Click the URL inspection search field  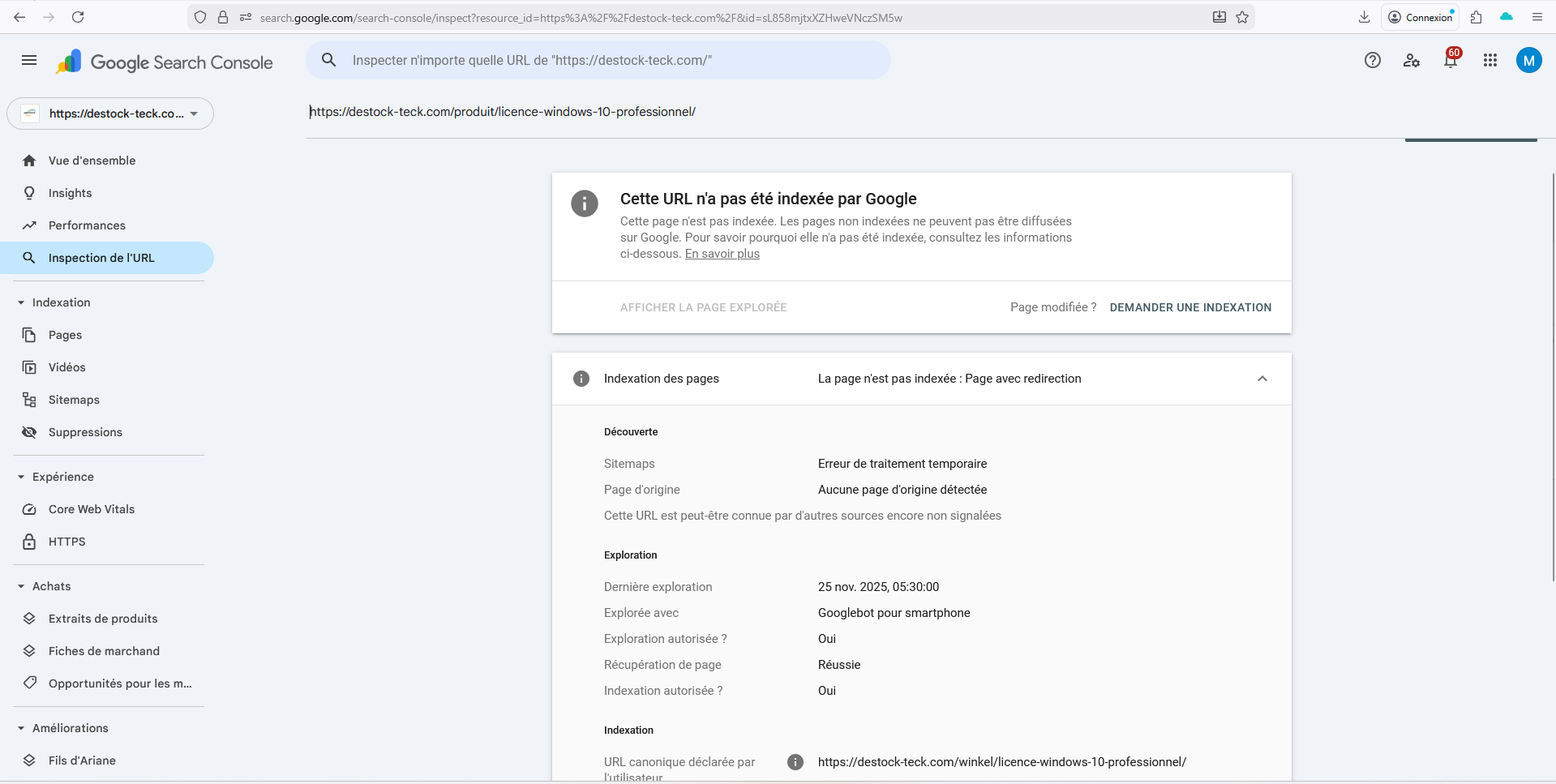(600, 60)
